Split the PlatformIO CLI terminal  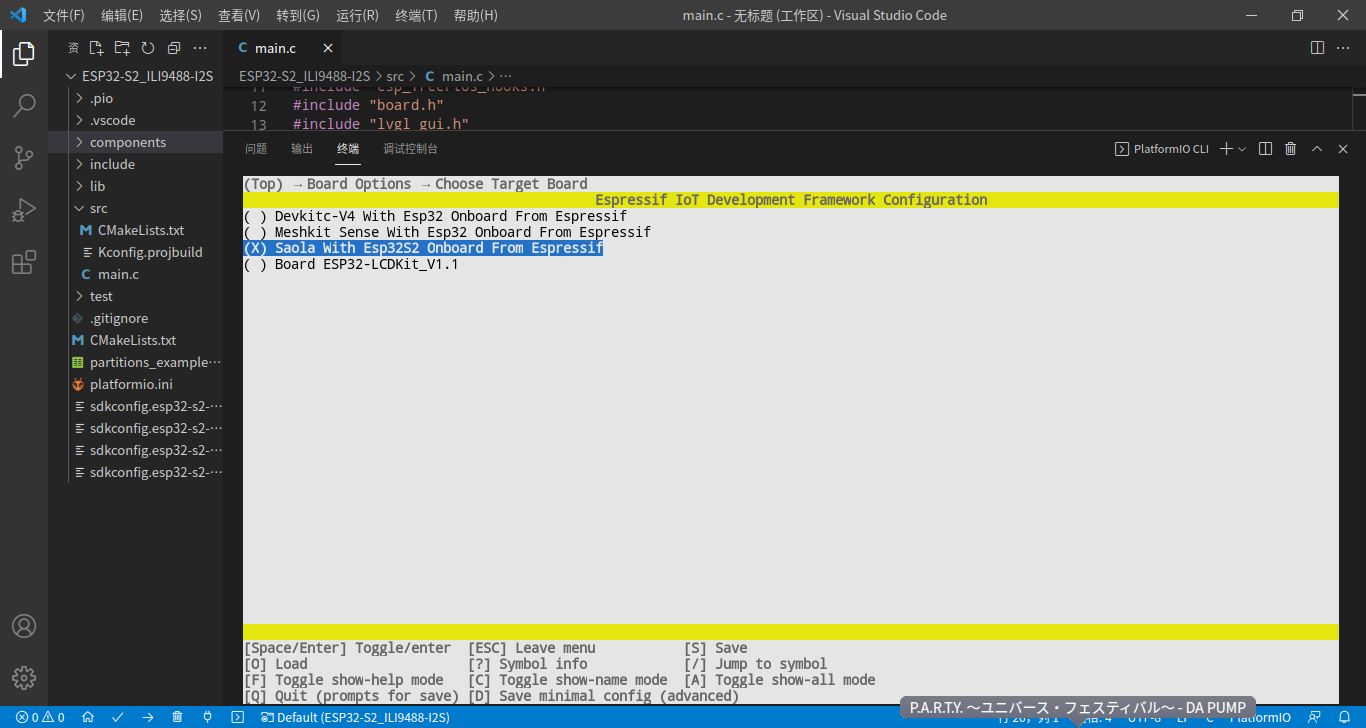point(1265,148)
